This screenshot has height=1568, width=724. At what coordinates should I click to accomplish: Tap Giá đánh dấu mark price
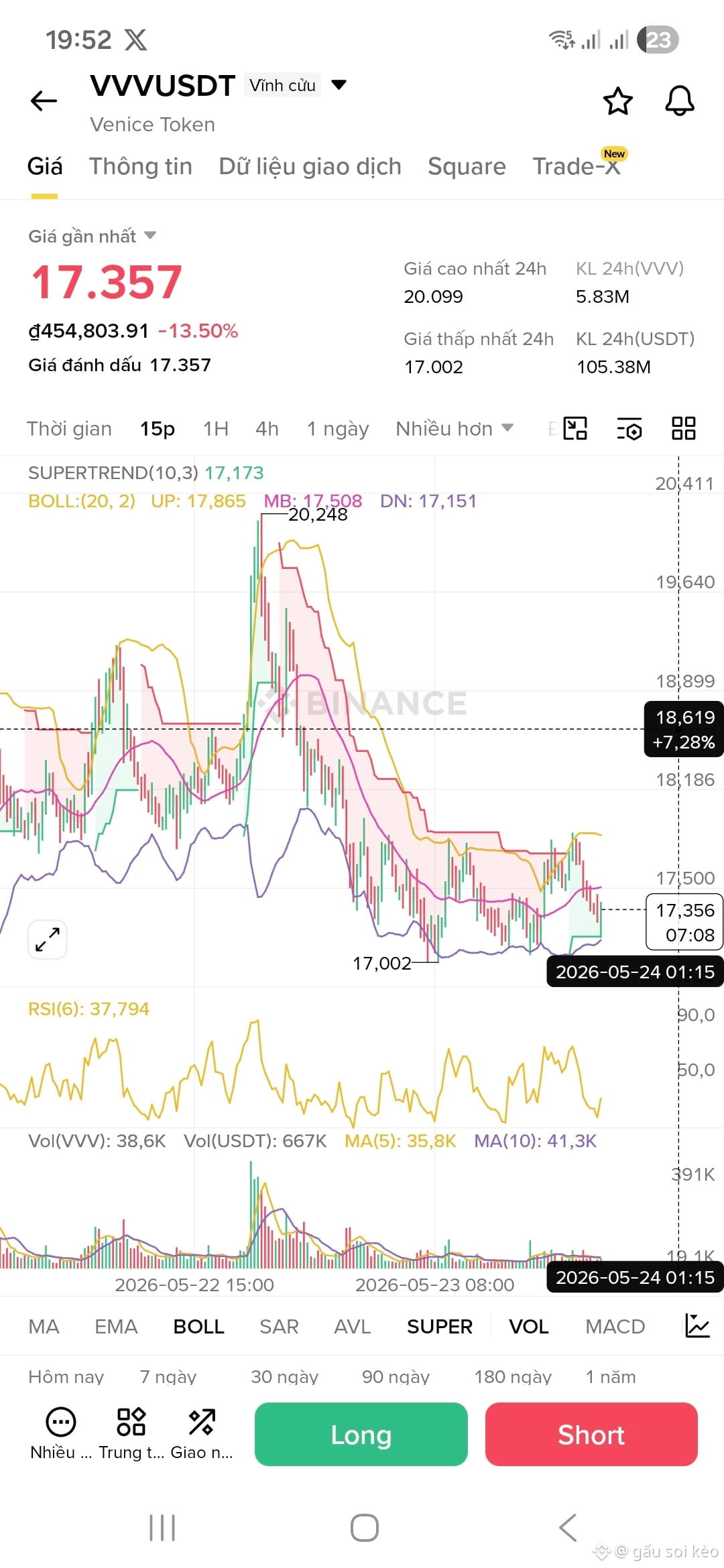click(x=119, y=365)
